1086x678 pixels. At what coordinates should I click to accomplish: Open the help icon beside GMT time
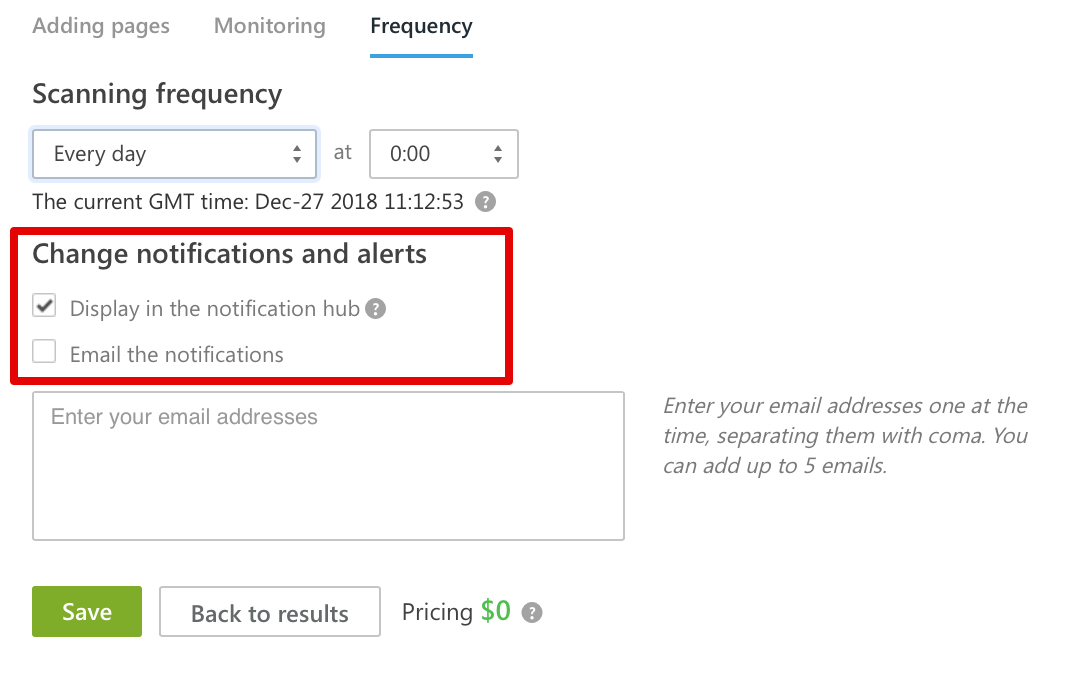click(x=485, y=202)
